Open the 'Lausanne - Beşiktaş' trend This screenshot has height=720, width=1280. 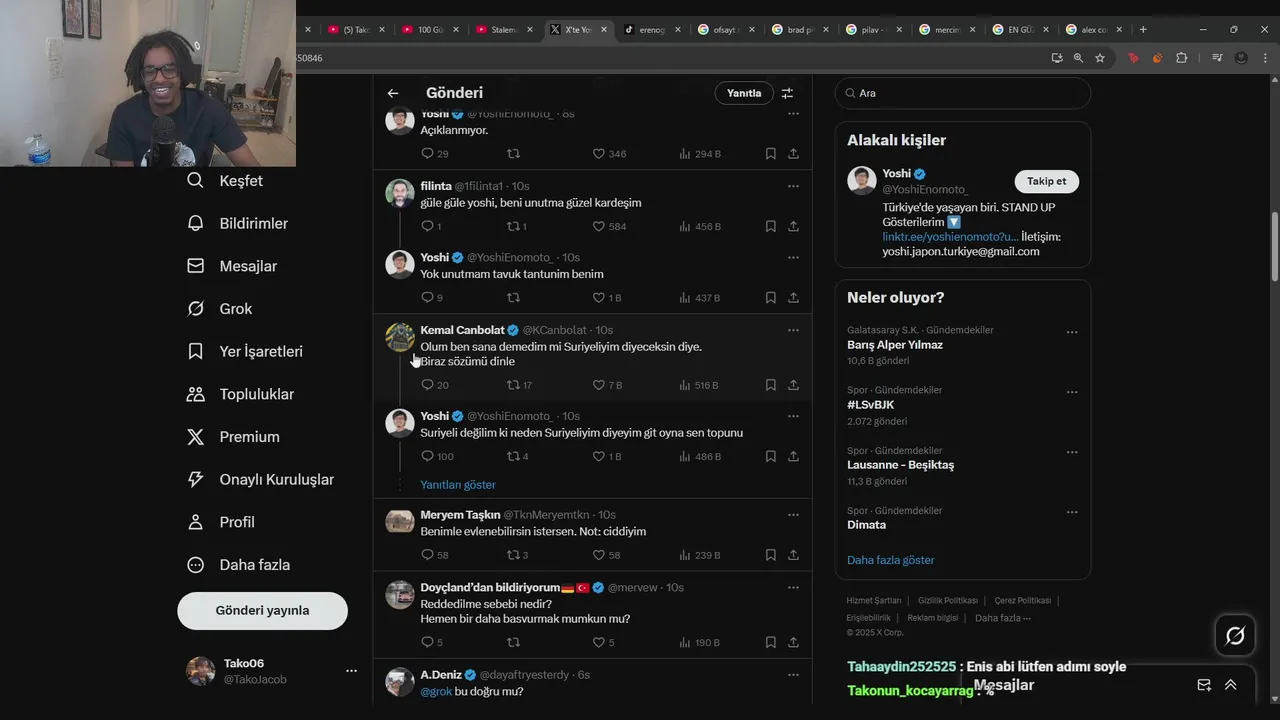pos(900,465)
